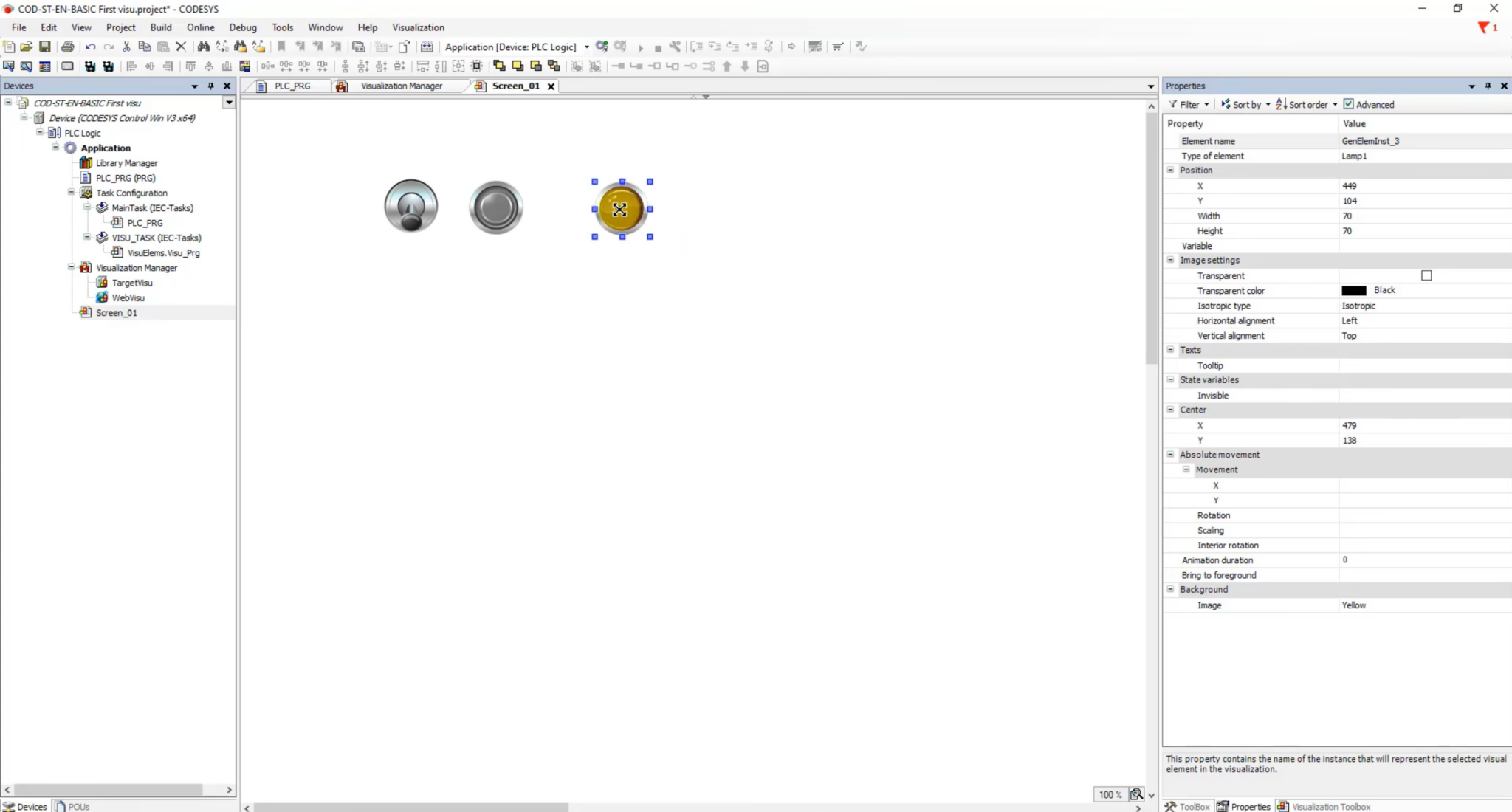Open the Application device dropdown arrow
Screen dimensions: 1512x812
[x=587, y=47]
